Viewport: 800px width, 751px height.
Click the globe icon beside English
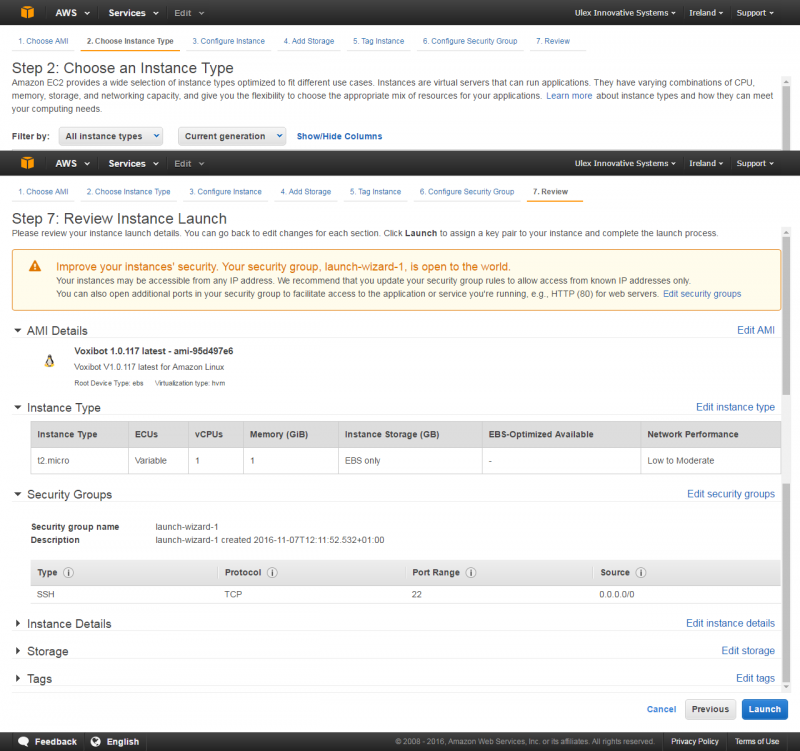(x=95, y=741)
